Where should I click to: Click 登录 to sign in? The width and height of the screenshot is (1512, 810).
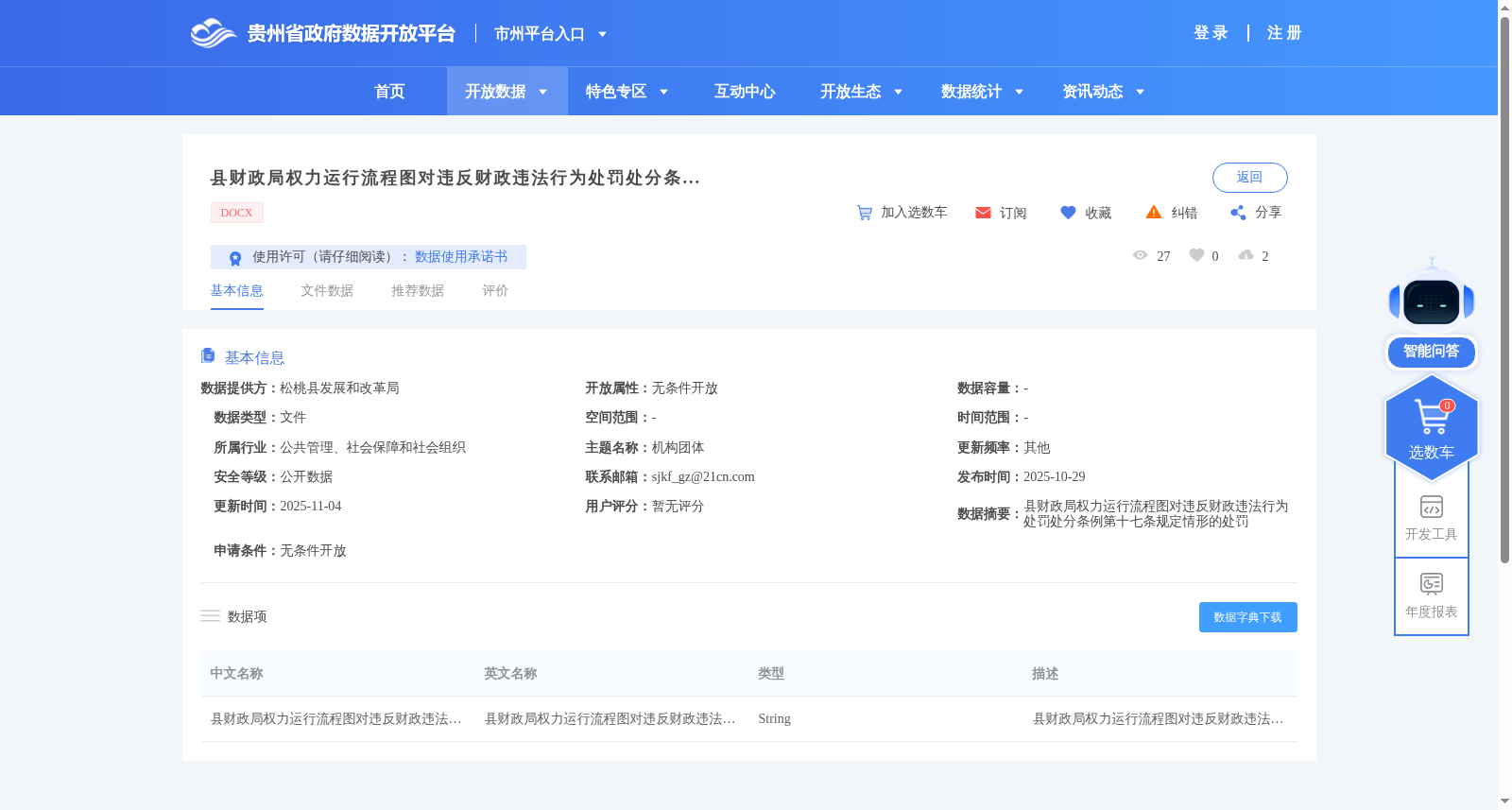pos(1211,33)
